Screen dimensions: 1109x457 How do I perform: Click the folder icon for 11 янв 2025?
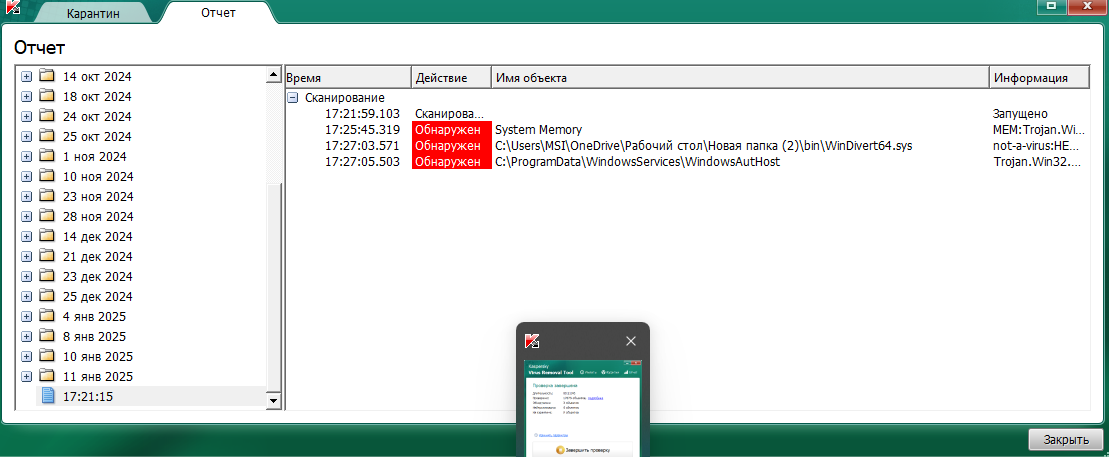pyautogui.click(x=47, y=376)
